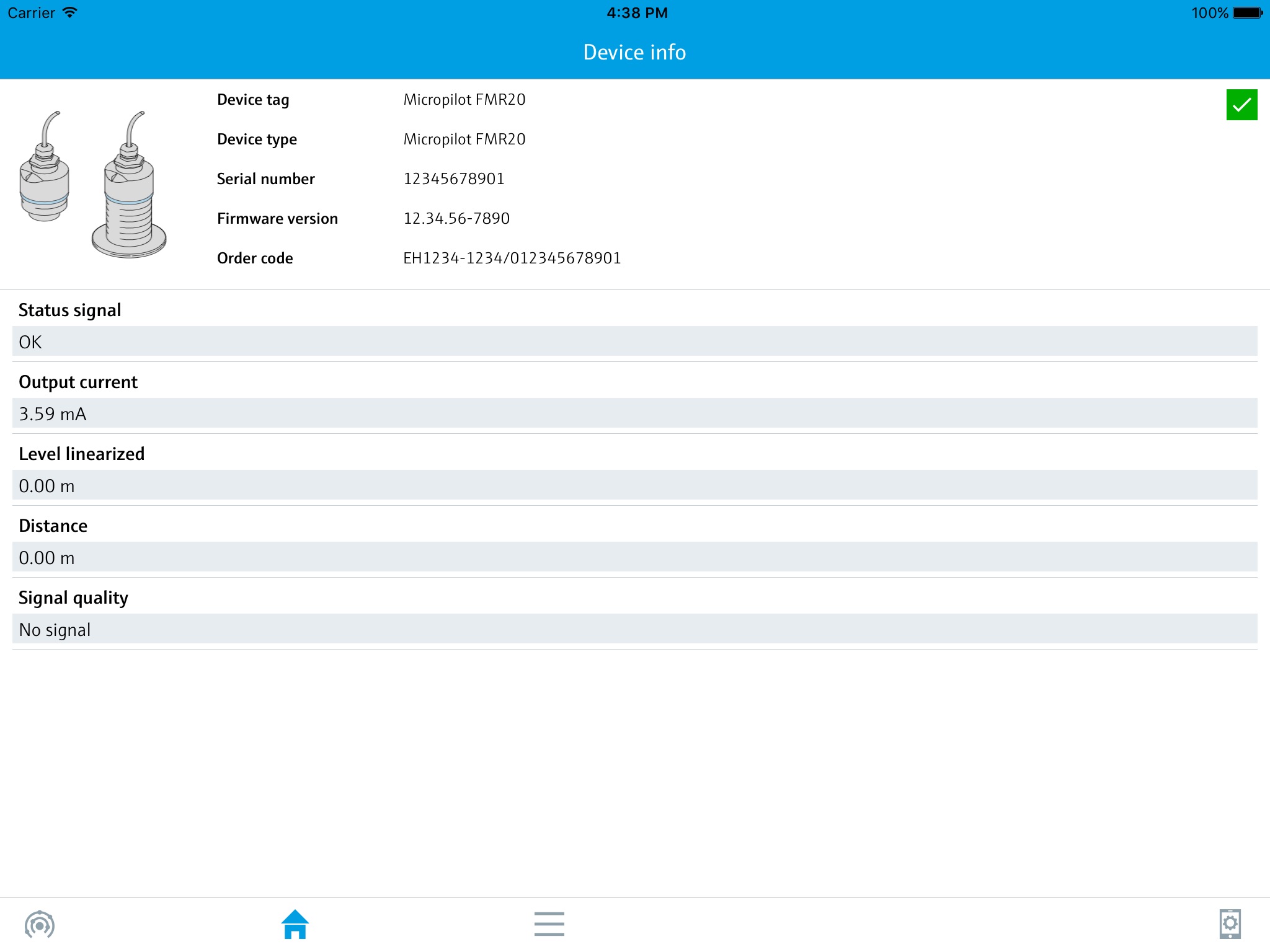Tap the Firmware version label
The height and width of the screenshot is (952, 1270).
277,219
